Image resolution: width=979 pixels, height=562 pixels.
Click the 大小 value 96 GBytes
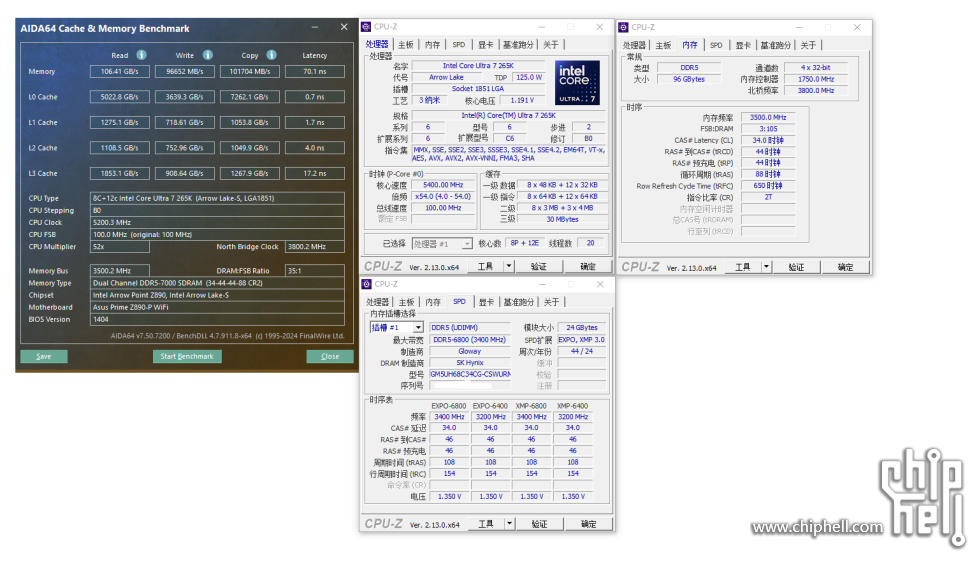coord(689,79)
